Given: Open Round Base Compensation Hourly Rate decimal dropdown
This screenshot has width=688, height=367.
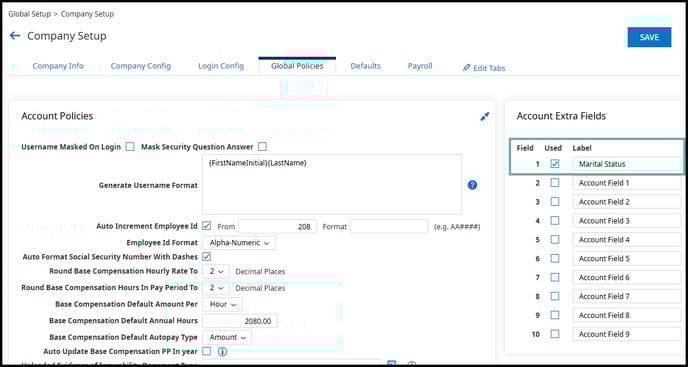Looking at the screenshot, I should tap(216, 271).
